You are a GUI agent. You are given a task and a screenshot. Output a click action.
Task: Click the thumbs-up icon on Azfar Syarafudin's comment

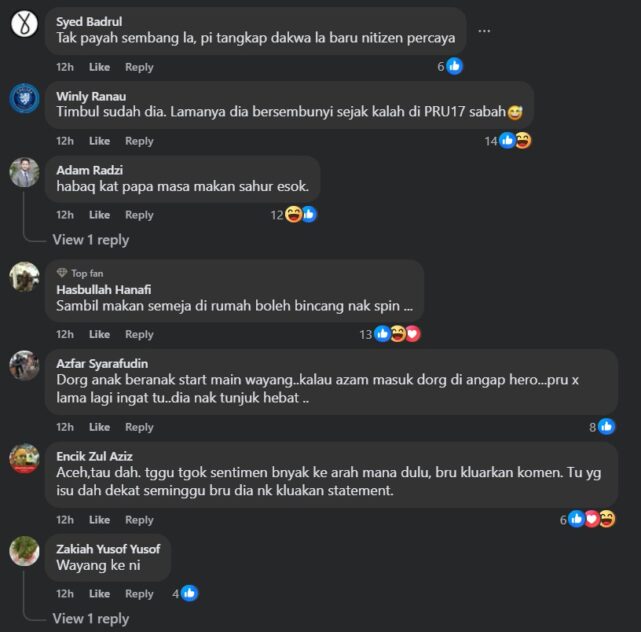click(606, 427)
